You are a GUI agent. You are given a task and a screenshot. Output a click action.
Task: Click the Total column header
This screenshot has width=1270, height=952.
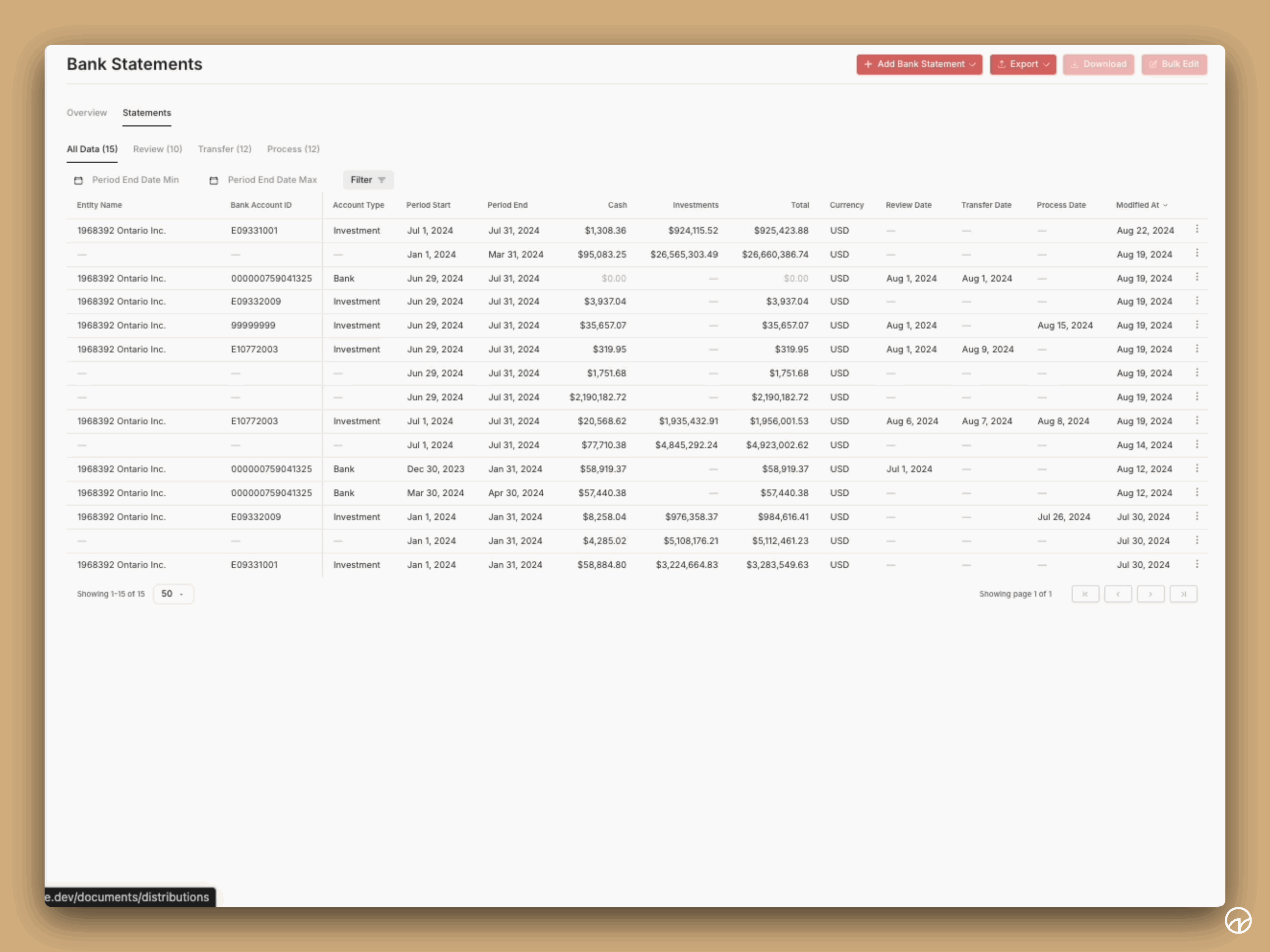[800, 205]
